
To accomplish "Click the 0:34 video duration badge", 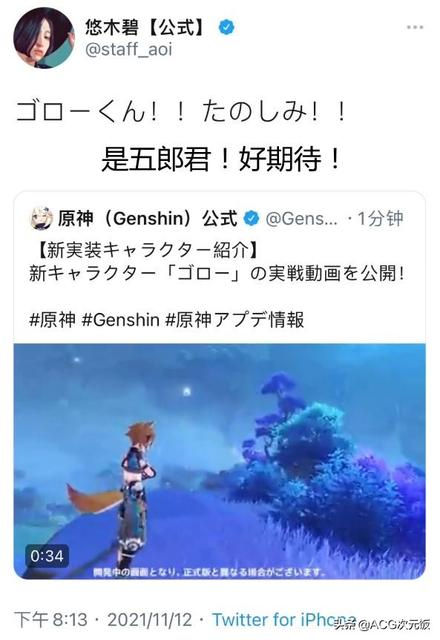I will pyautogui.click(x=47, y=556).
